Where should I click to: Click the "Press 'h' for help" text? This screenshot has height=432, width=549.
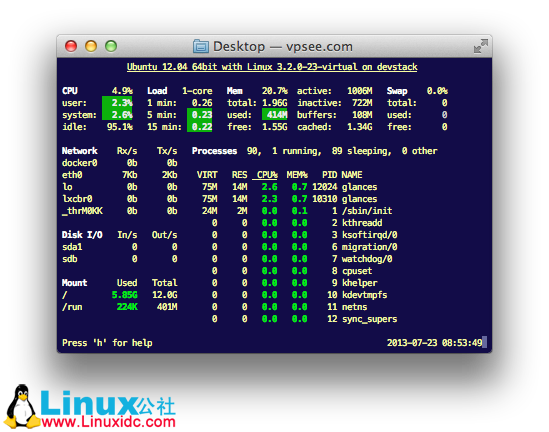tap(107, 343)
